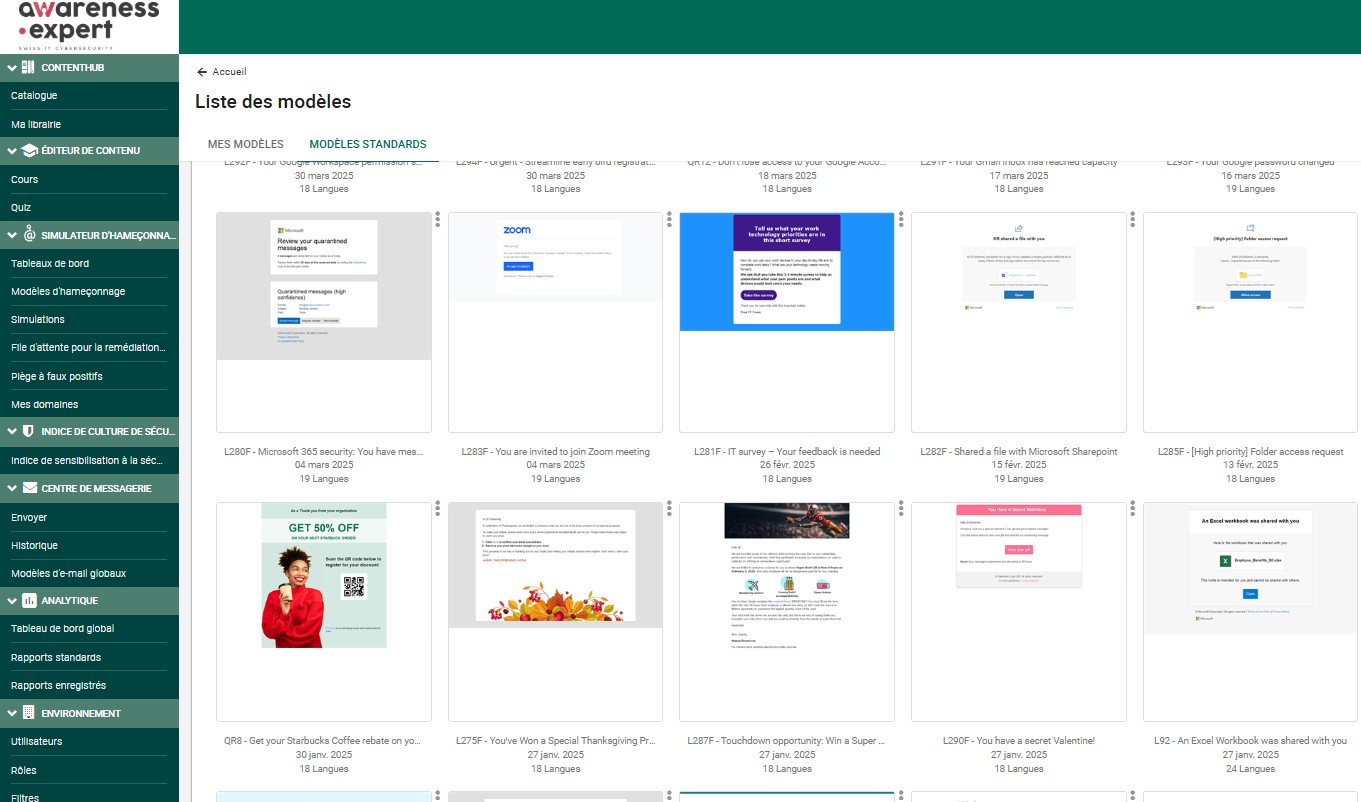Open Historique in the sidebar
Image resolution: width=1361 pixels, height=802 pixels.
34,546
